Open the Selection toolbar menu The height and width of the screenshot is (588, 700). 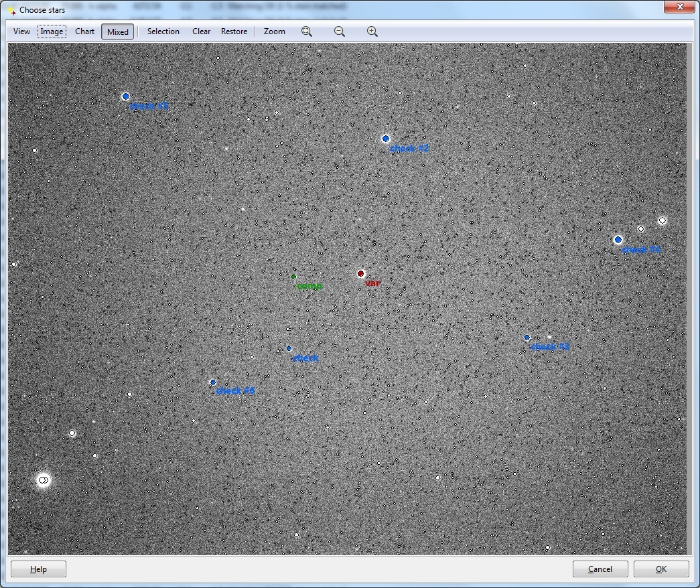click(163, 31)
